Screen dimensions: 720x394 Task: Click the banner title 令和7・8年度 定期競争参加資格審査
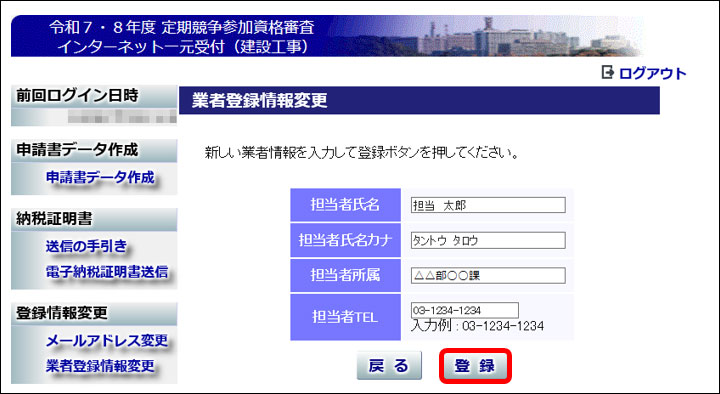coord(182,28)
